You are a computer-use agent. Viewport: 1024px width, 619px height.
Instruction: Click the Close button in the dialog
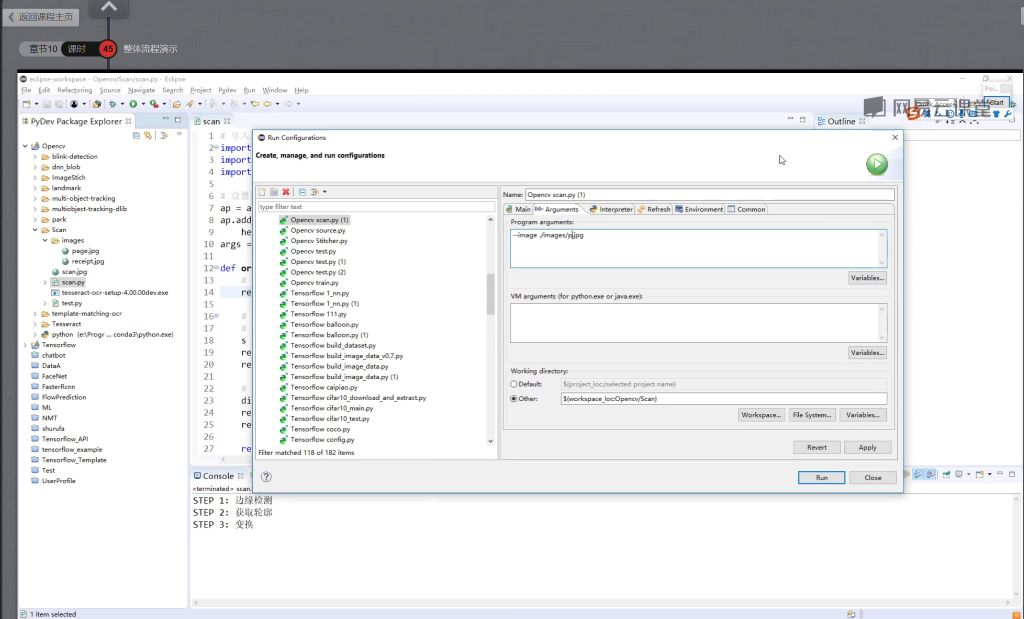click(x=872, y=477)
